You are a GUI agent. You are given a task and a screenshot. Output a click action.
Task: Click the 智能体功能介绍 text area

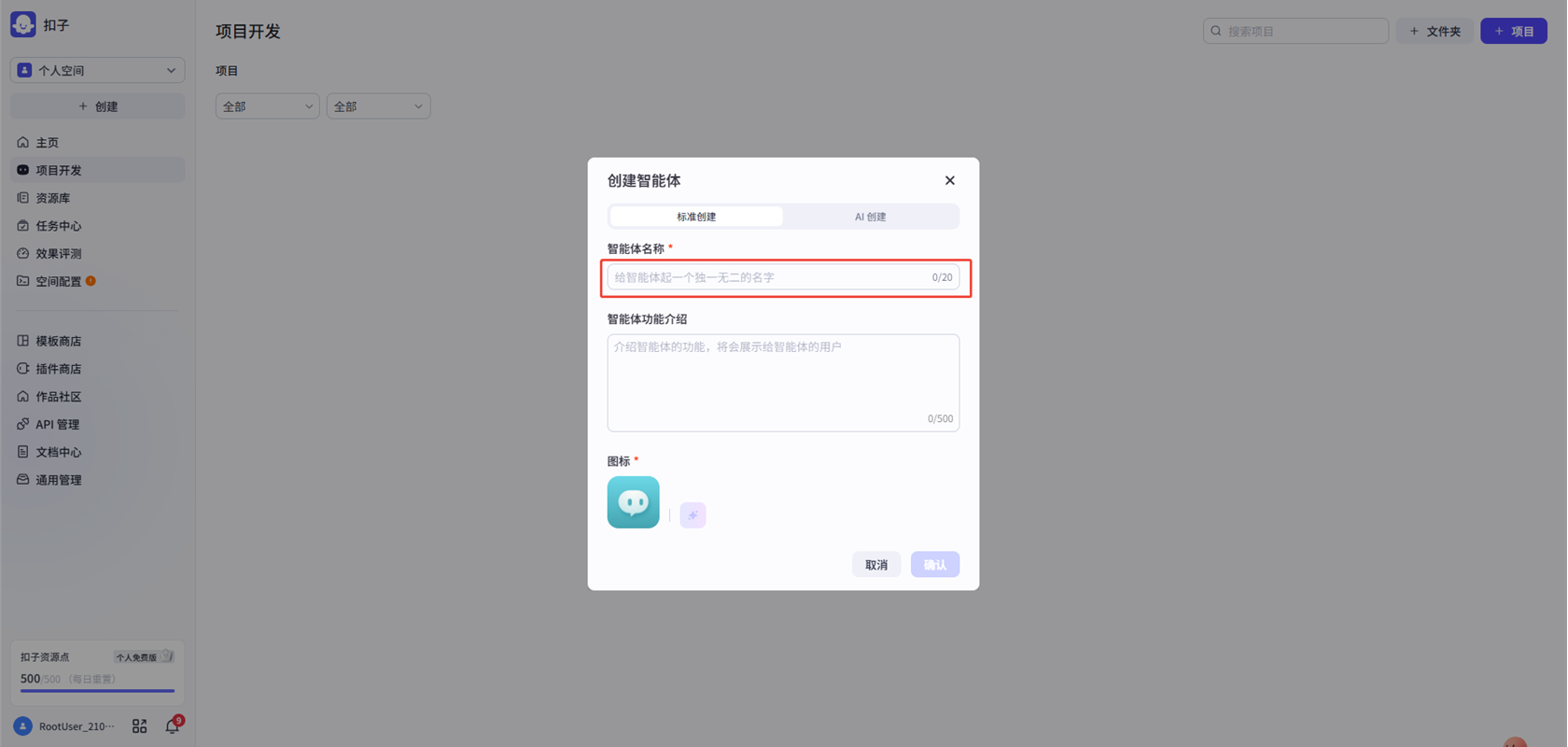click(783, 383)
